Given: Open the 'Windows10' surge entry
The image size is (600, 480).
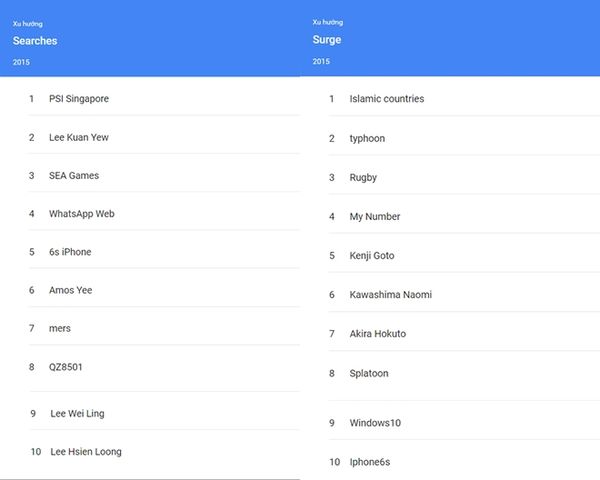Looking at the screenshot, I should [x=375, y=423].
